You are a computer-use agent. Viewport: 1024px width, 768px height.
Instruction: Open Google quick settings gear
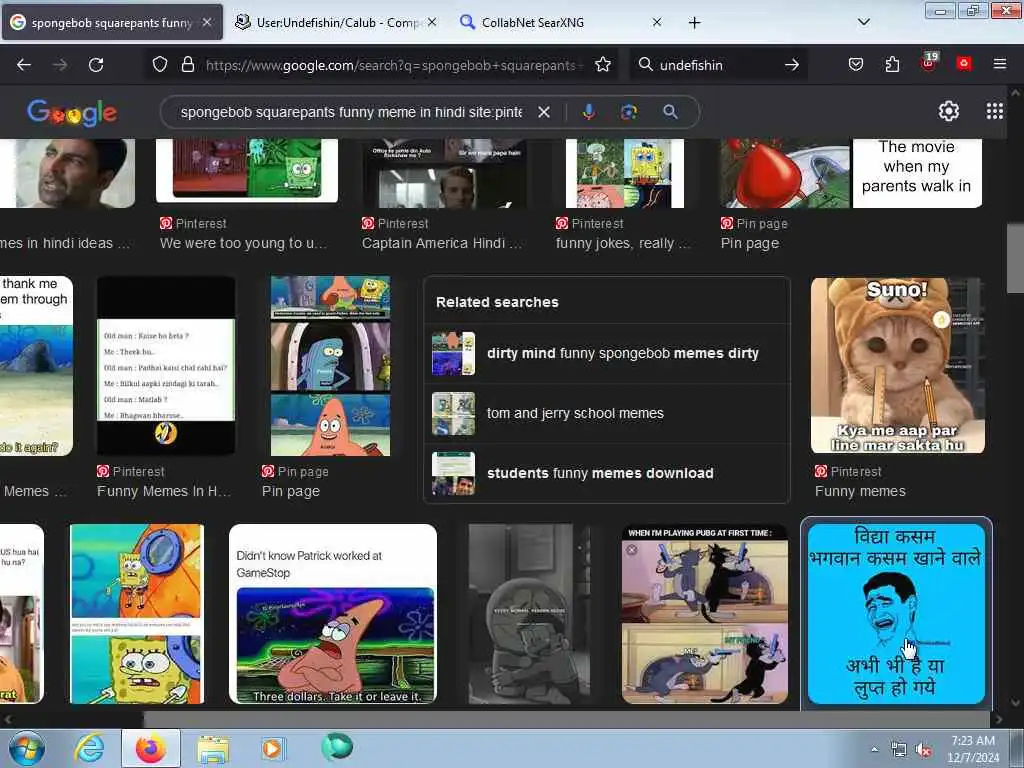(x=948, y=112)
